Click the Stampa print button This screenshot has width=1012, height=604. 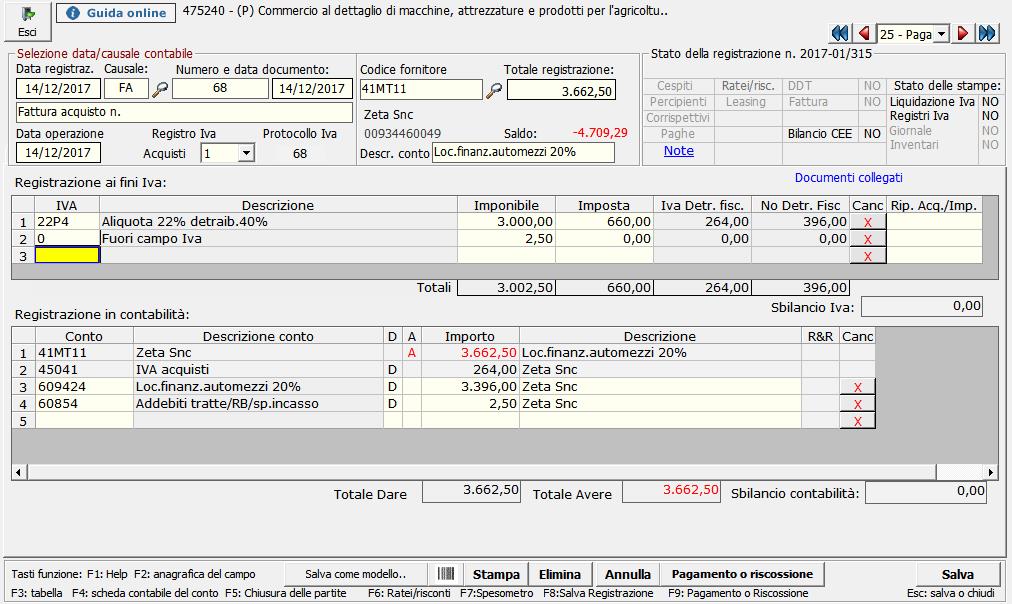(x=496, y=574)
